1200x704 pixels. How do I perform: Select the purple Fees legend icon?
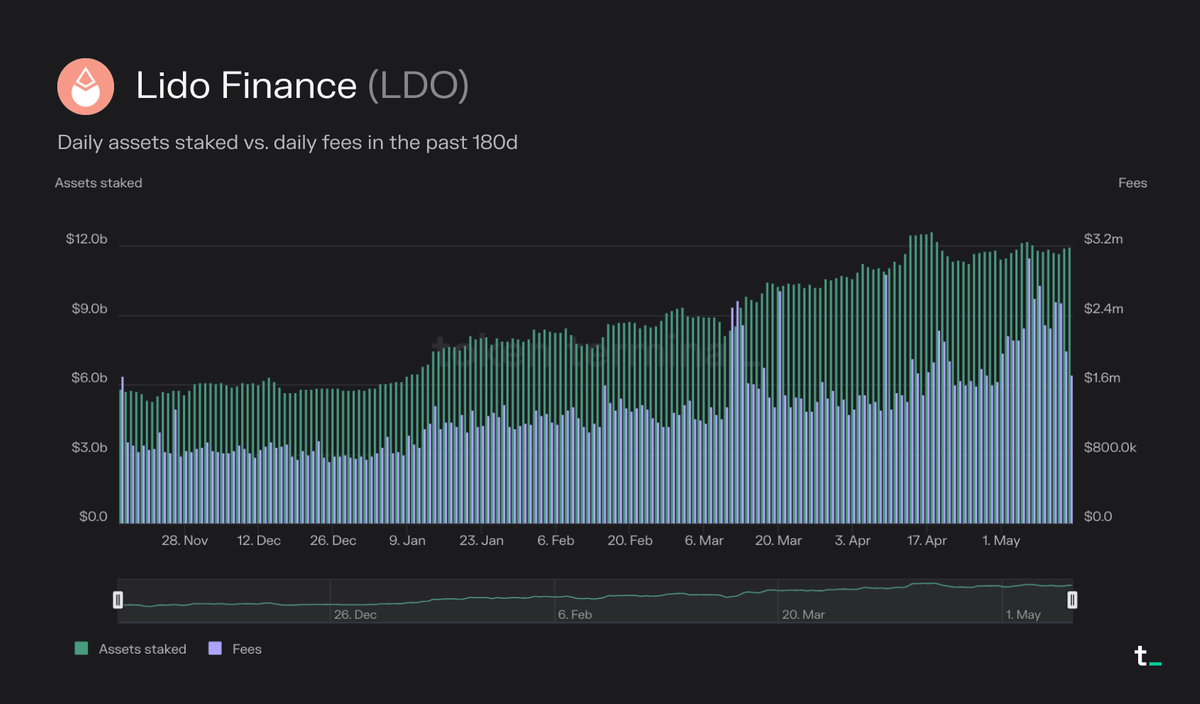click(x=213, y=649)
